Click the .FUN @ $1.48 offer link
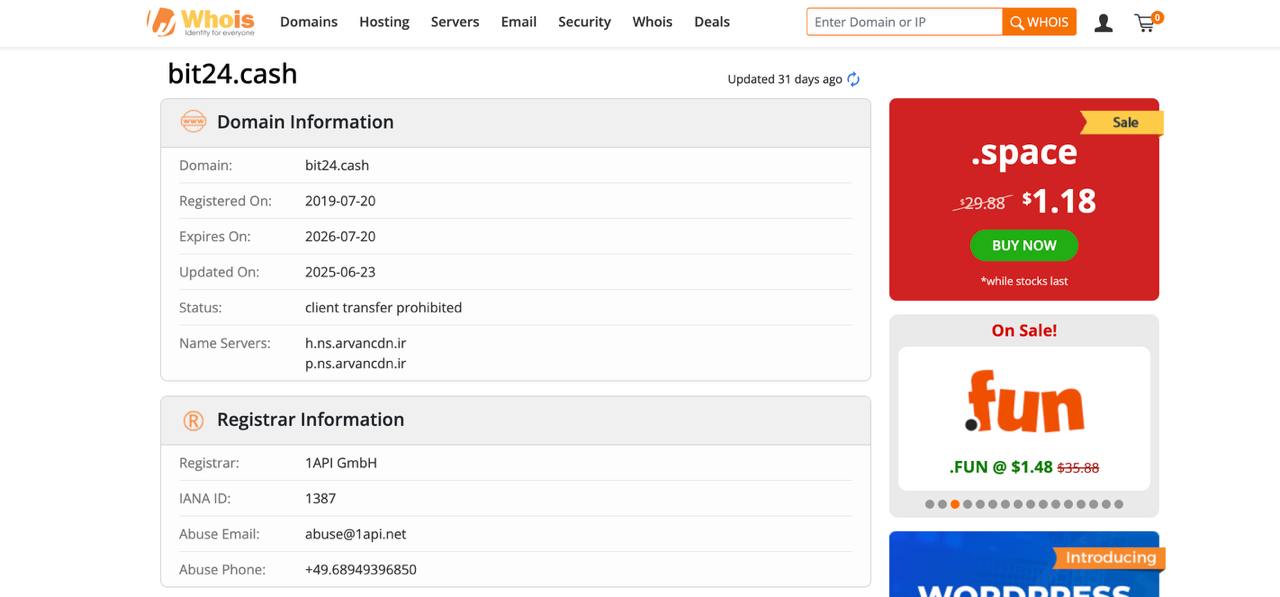1280x597 pixels. tap(1000, 467)
